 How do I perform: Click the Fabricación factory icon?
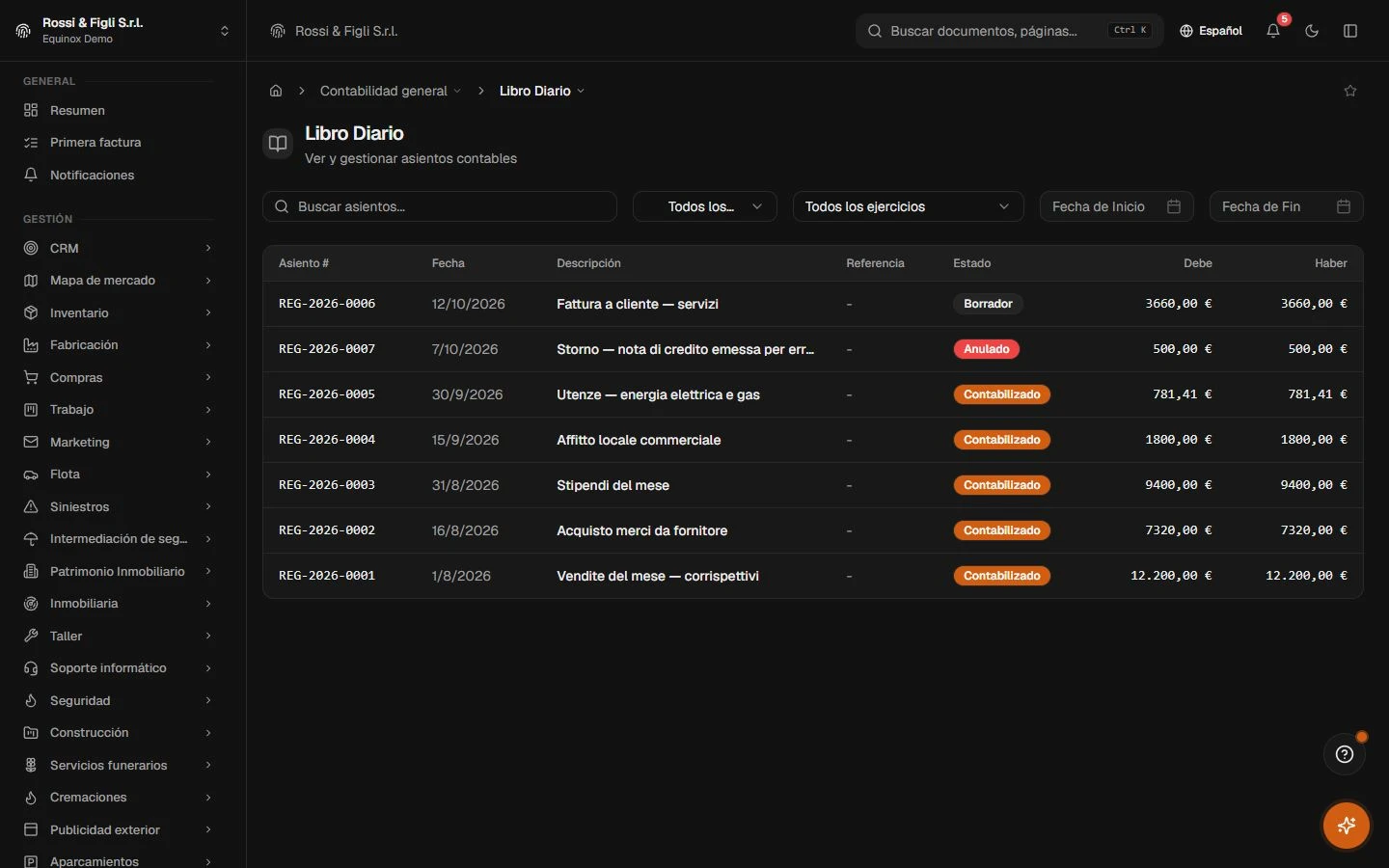click(x=31, y=345)
